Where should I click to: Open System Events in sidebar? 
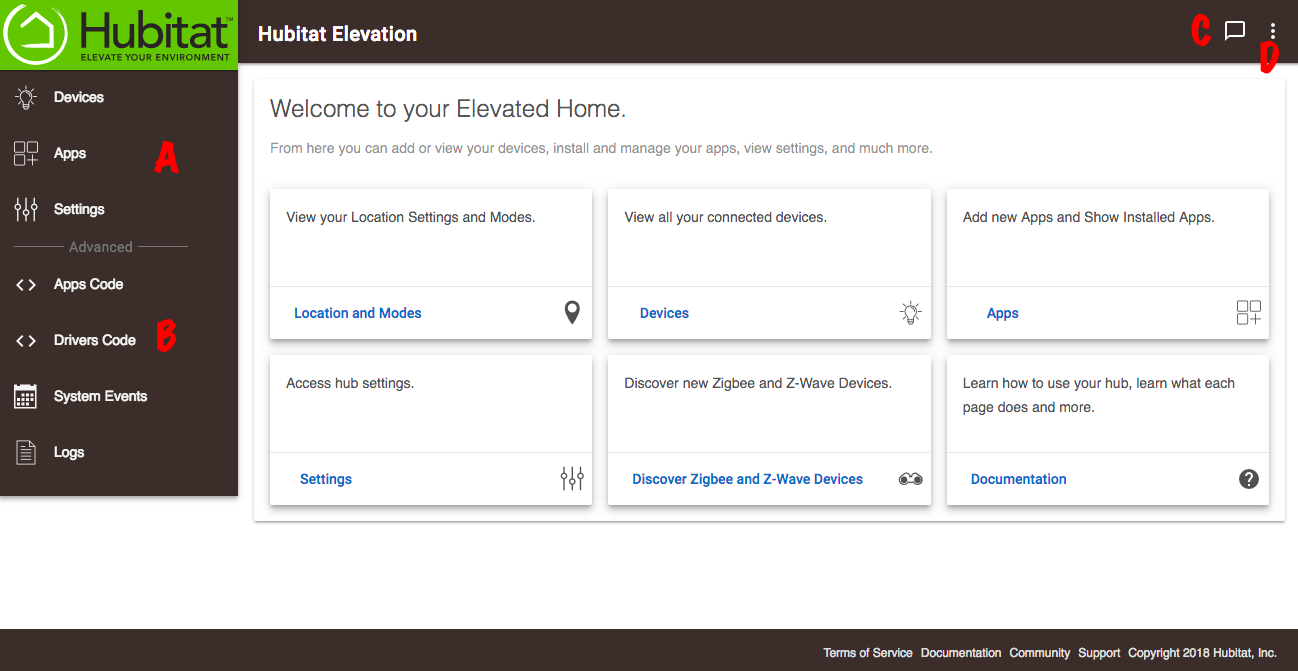click(100, 396)
